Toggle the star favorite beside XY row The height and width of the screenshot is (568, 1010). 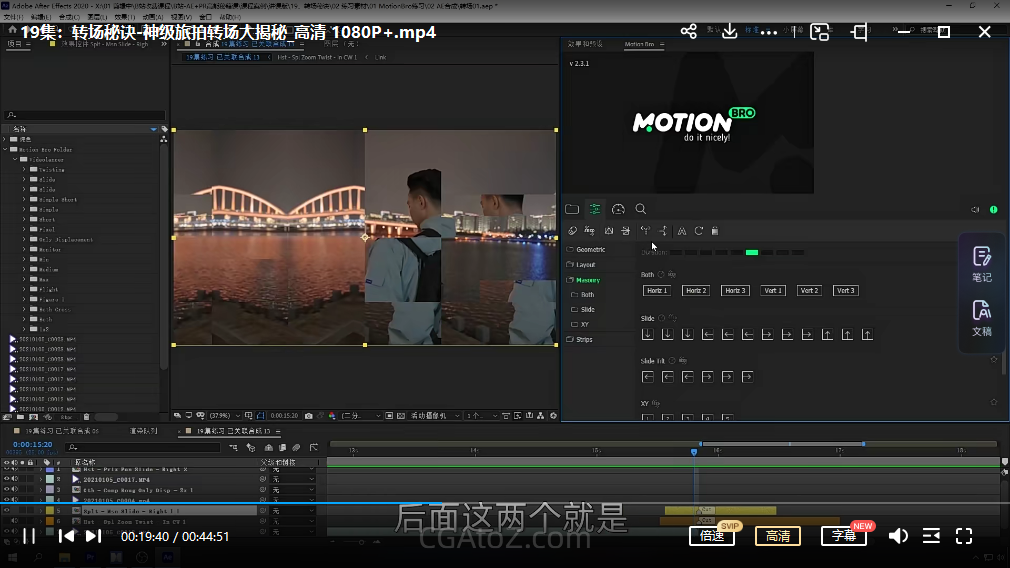(993, 403)
